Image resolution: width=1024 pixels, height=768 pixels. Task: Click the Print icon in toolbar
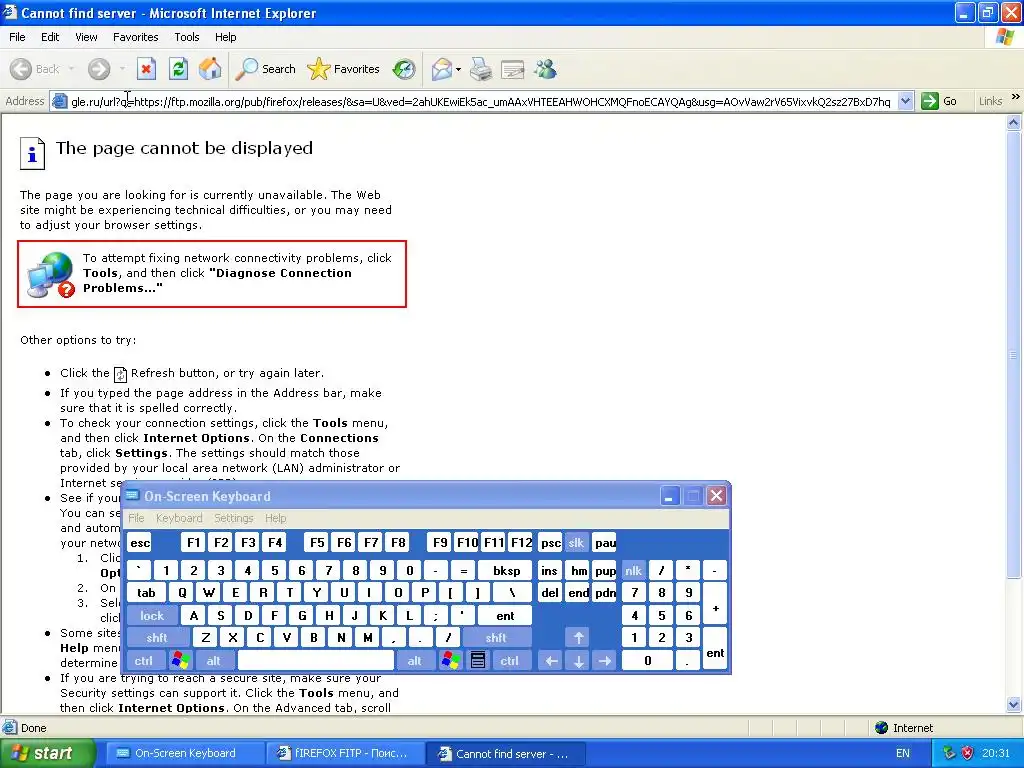click(481, 69)
